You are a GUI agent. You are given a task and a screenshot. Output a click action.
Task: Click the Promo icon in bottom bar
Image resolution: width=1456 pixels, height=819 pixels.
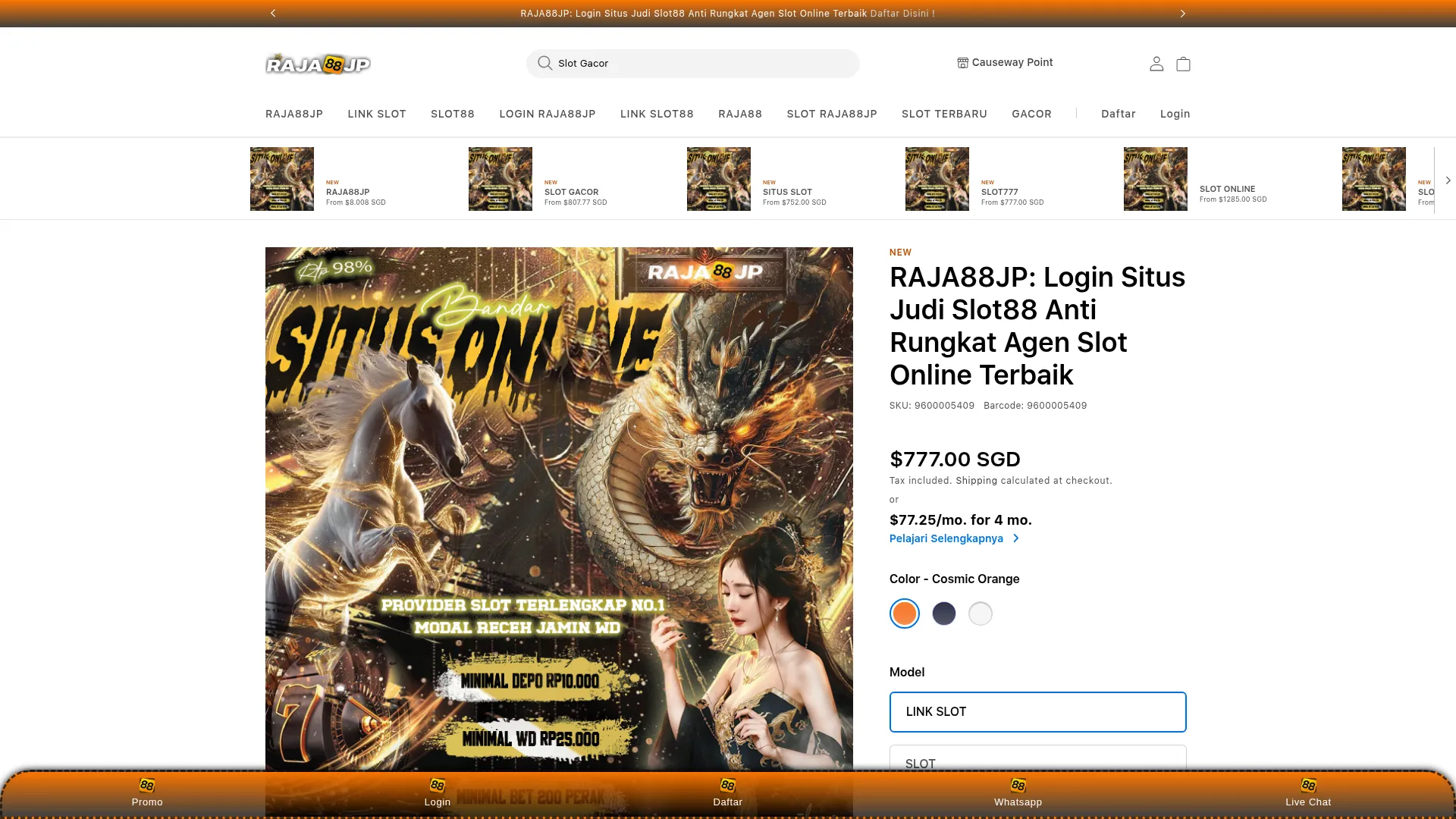tap(147, 785)
